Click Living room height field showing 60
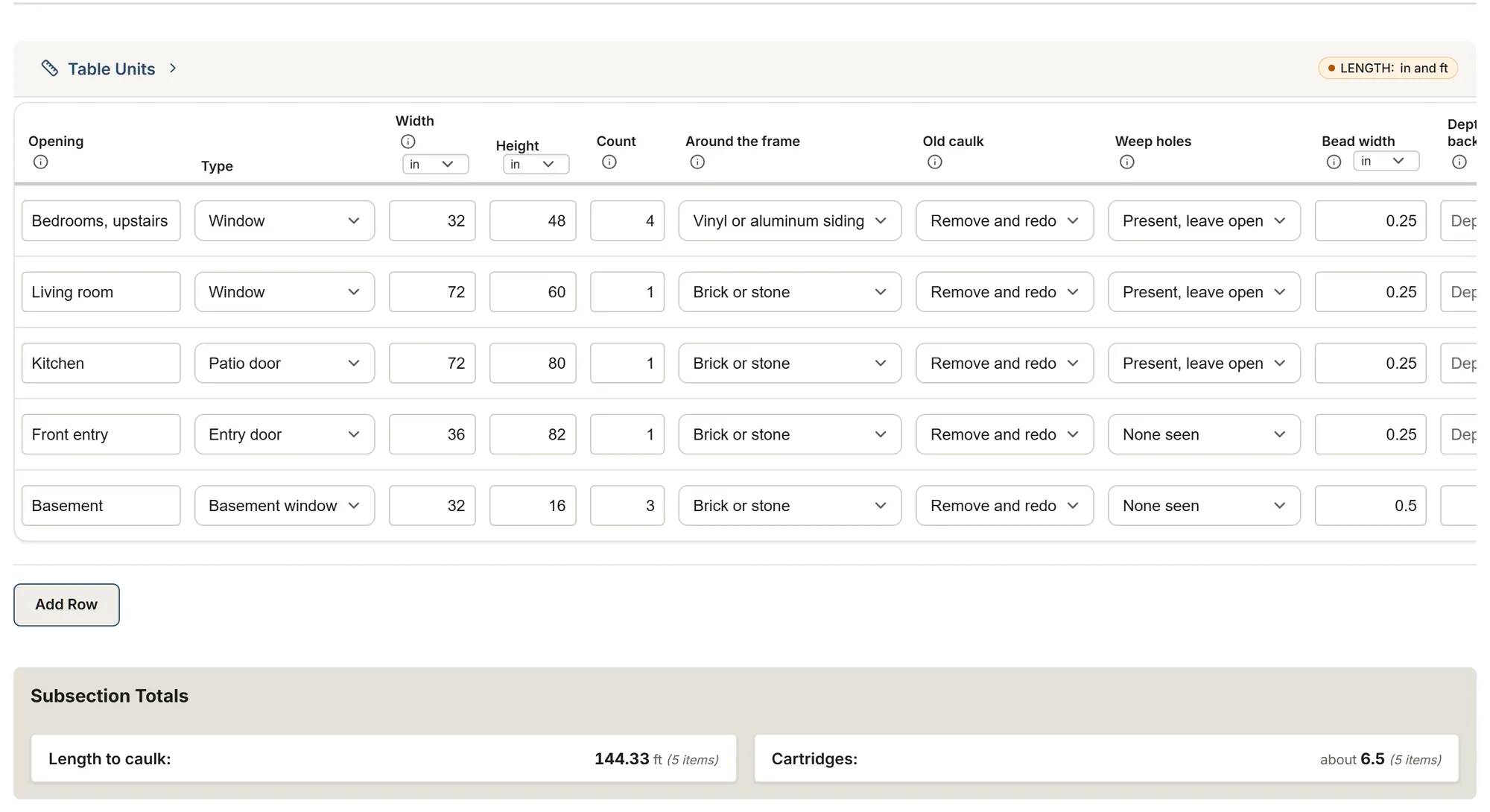 coord(533,292)
